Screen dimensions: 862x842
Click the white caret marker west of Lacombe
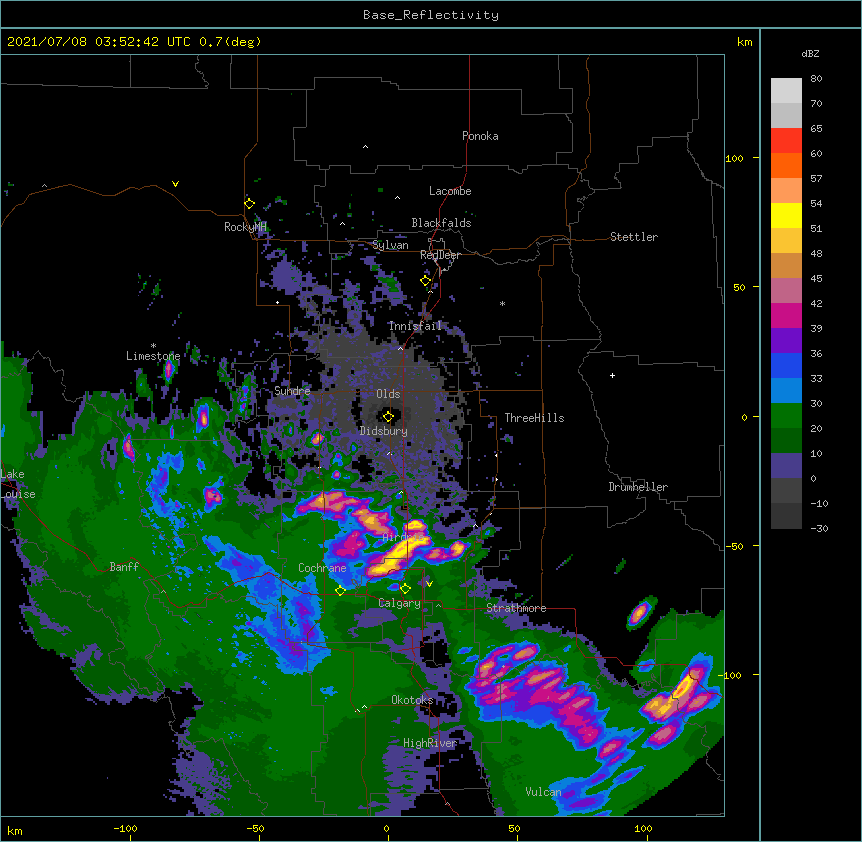pyautogui.click(x=397, y=197)
